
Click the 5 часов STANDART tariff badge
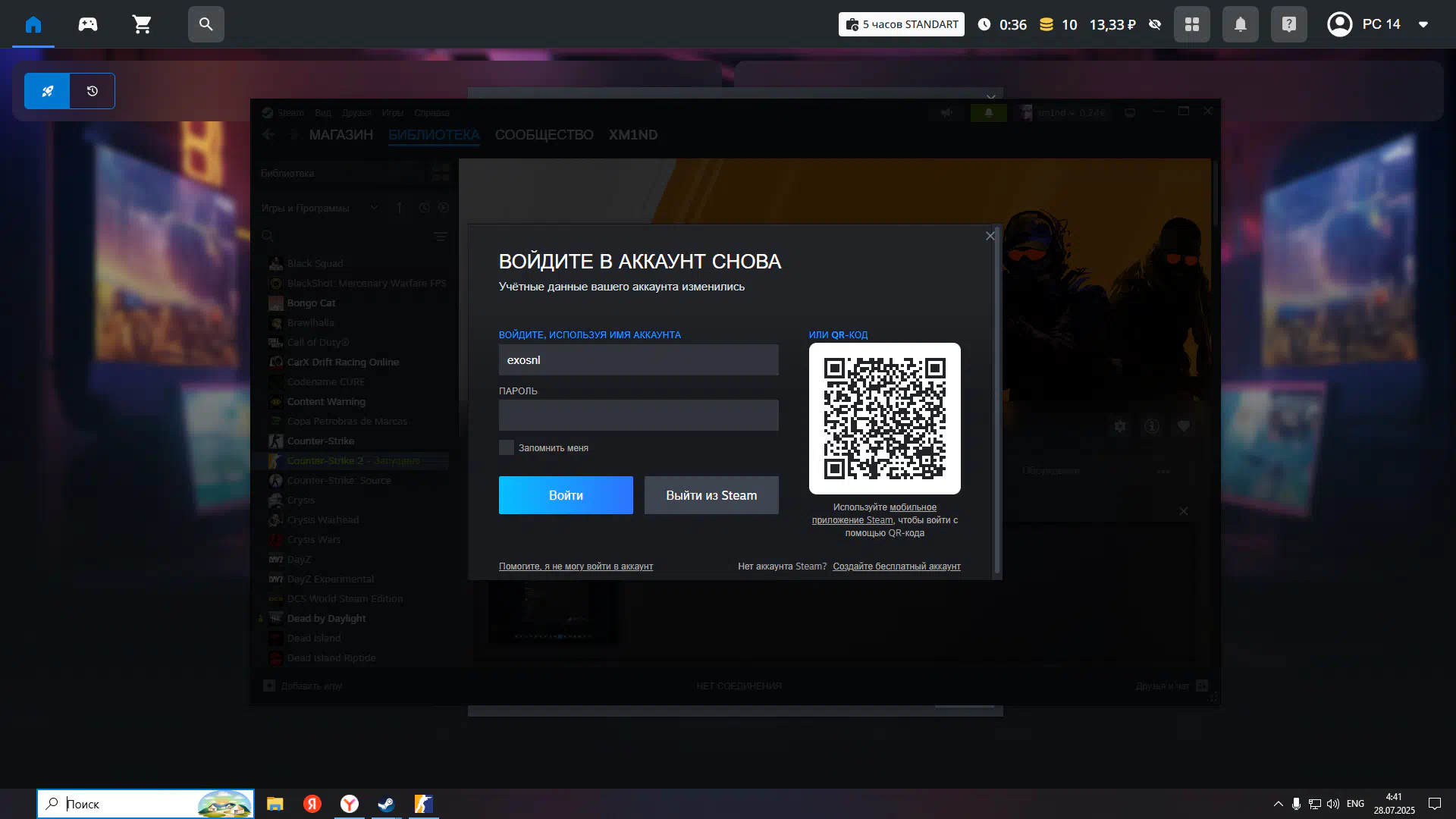(902, 24)
